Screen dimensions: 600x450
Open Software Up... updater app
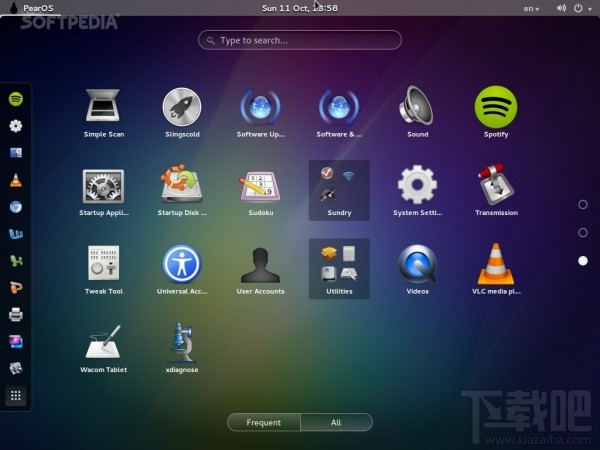[260, 113]
